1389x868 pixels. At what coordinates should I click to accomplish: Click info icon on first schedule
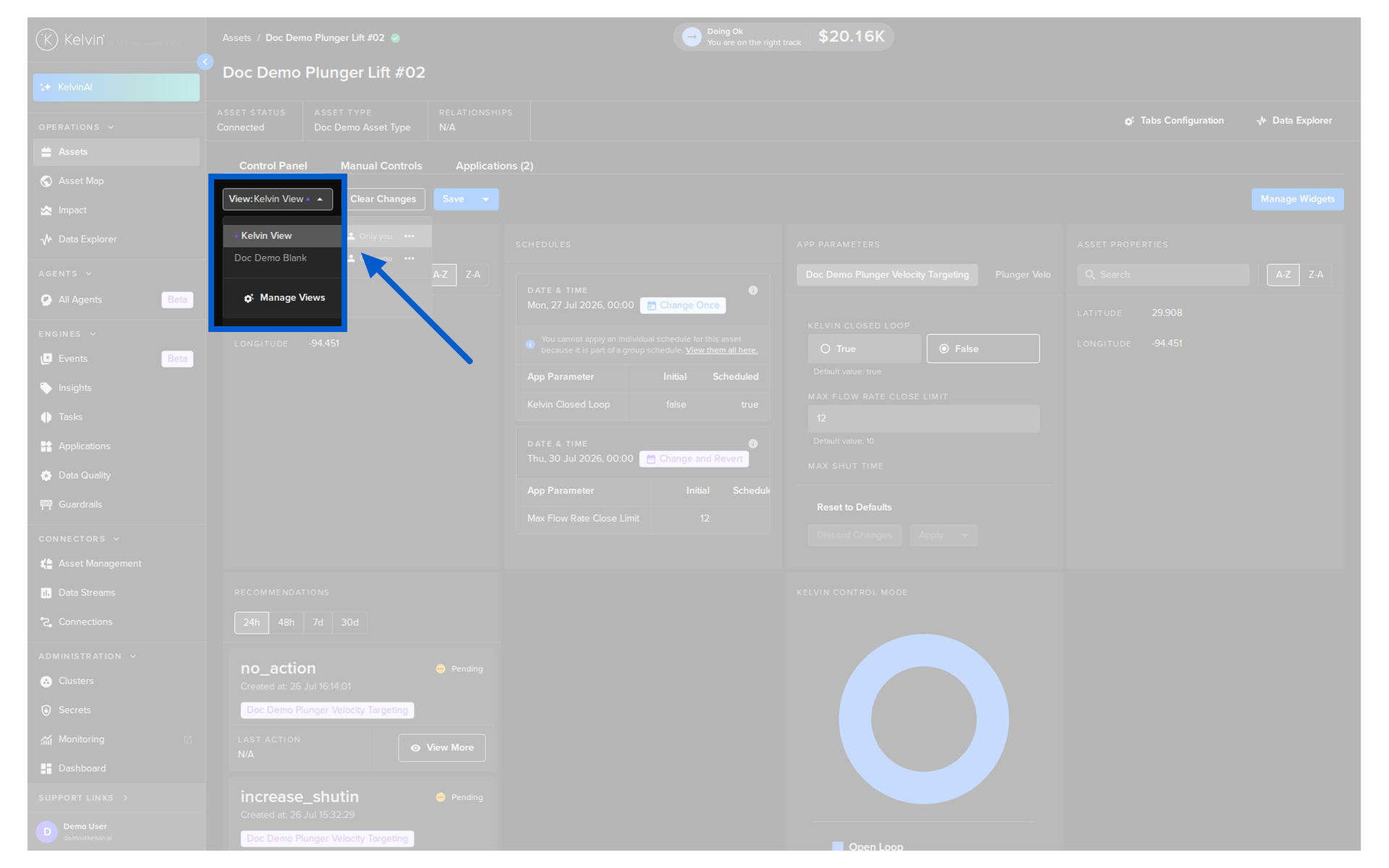point(753,290)
